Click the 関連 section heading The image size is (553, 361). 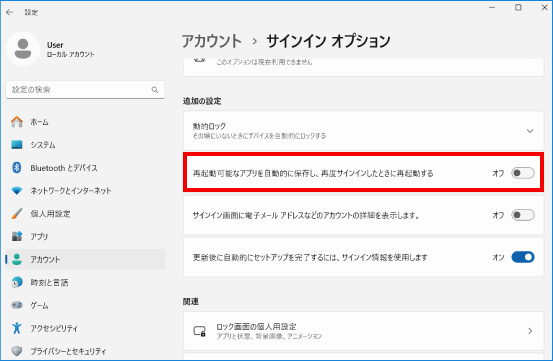[191, 301]
